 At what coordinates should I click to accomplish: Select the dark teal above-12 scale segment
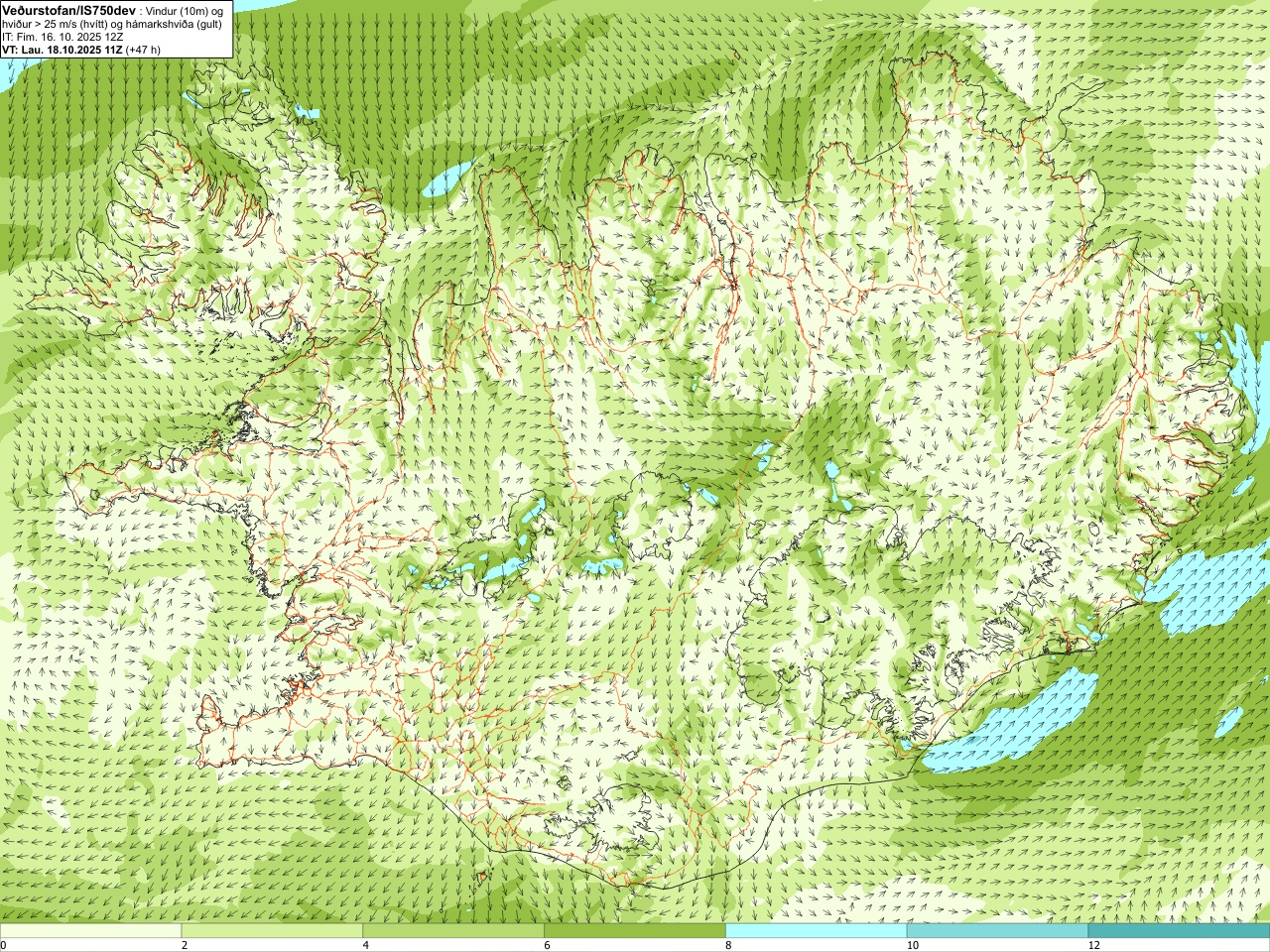(1179, 931)
